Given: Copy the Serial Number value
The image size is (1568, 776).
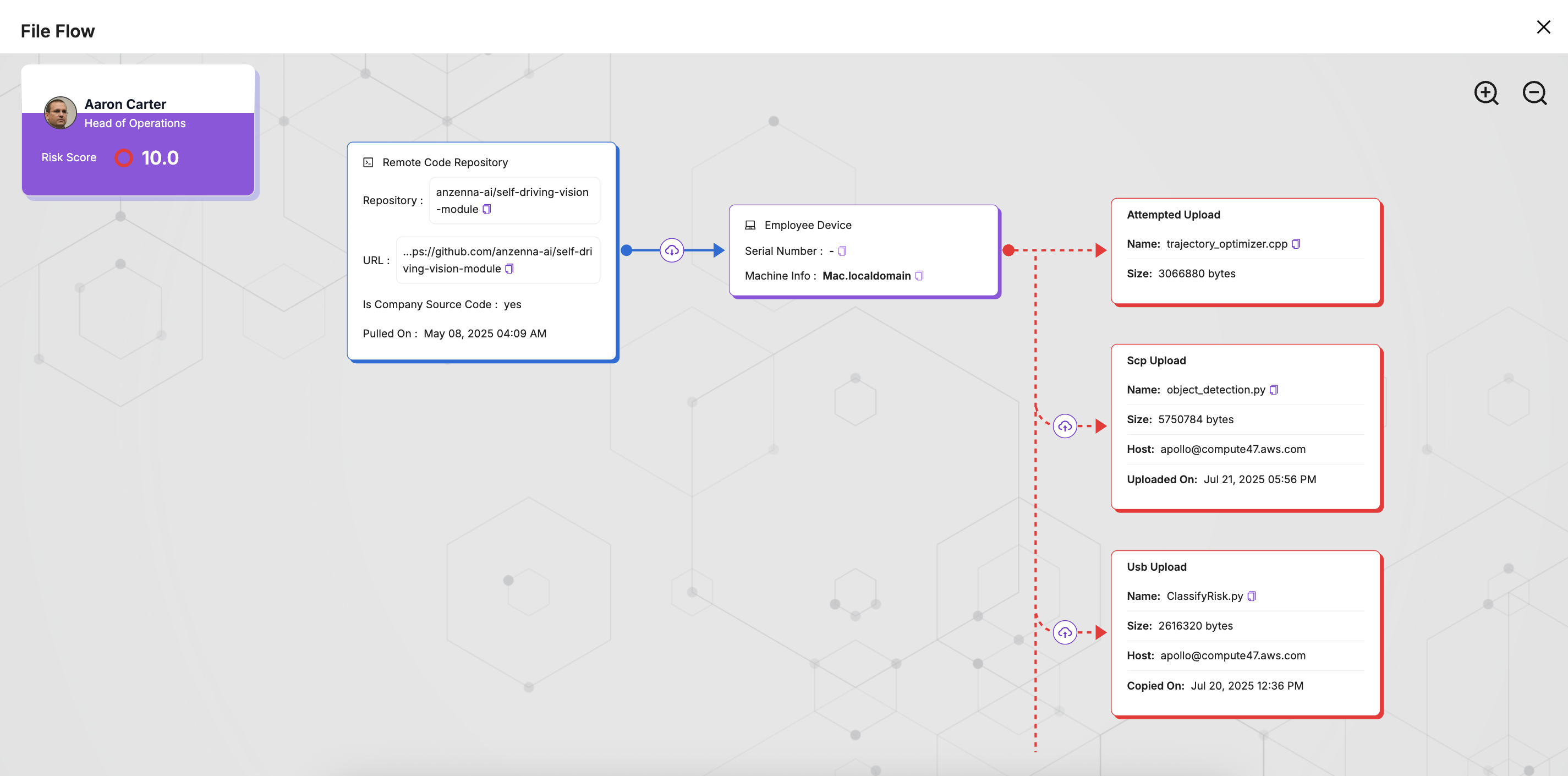Looking at the screenshot, I should (x=842, y=251).
